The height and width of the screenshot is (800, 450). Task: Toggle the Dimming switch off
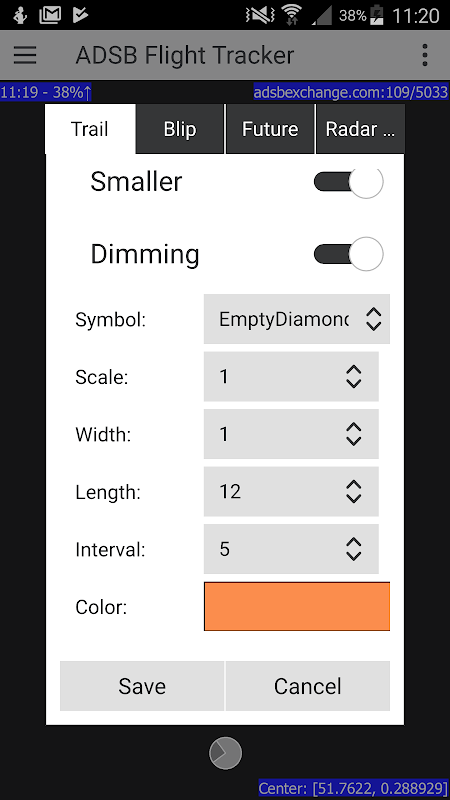click(x=348, y=254)
